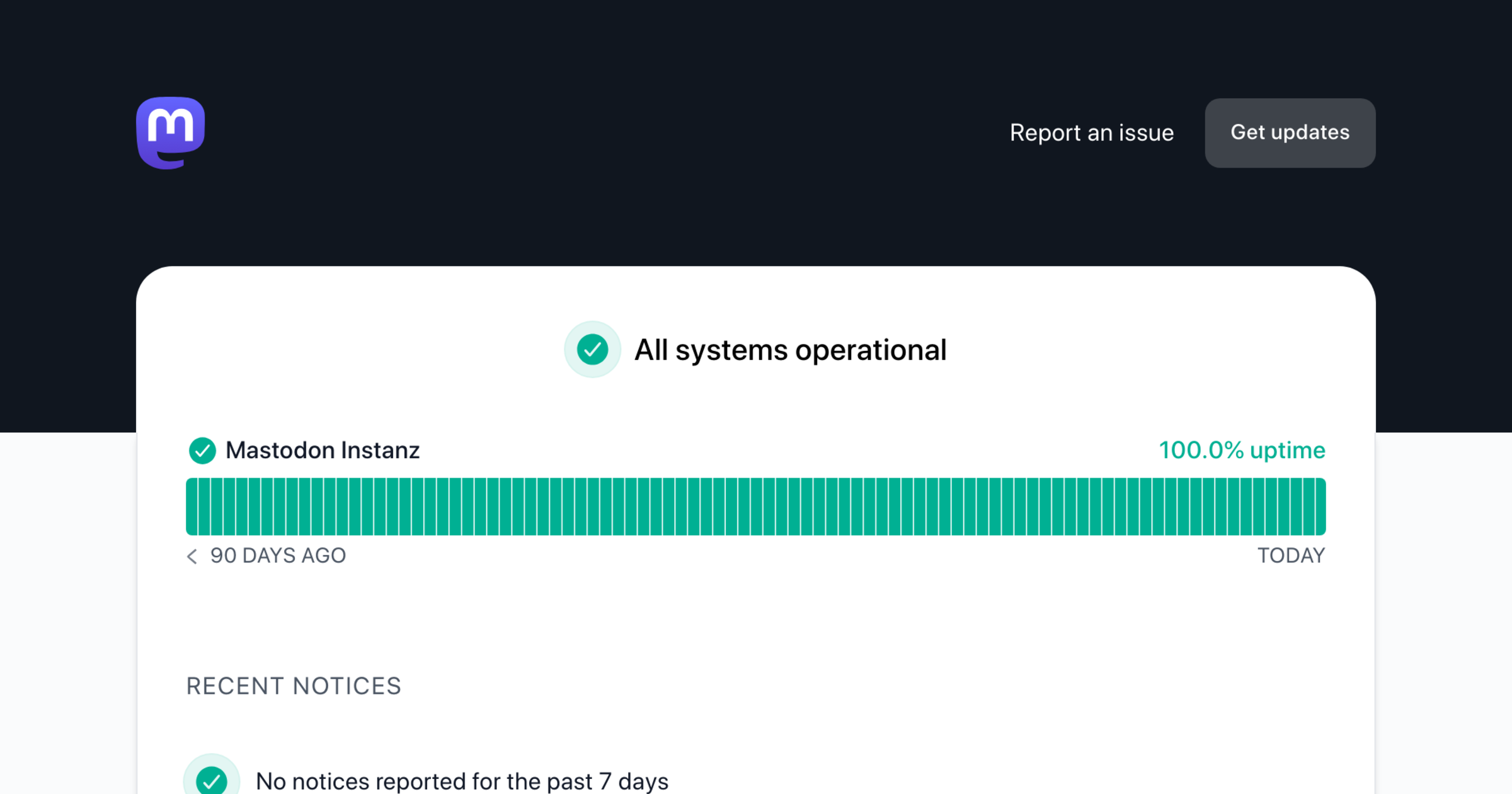The height and width of the screenshot is (794, 1512).
Task: Click the 90 DAYS AGO label
Action: pyautogui.click(x=278, y=556)
